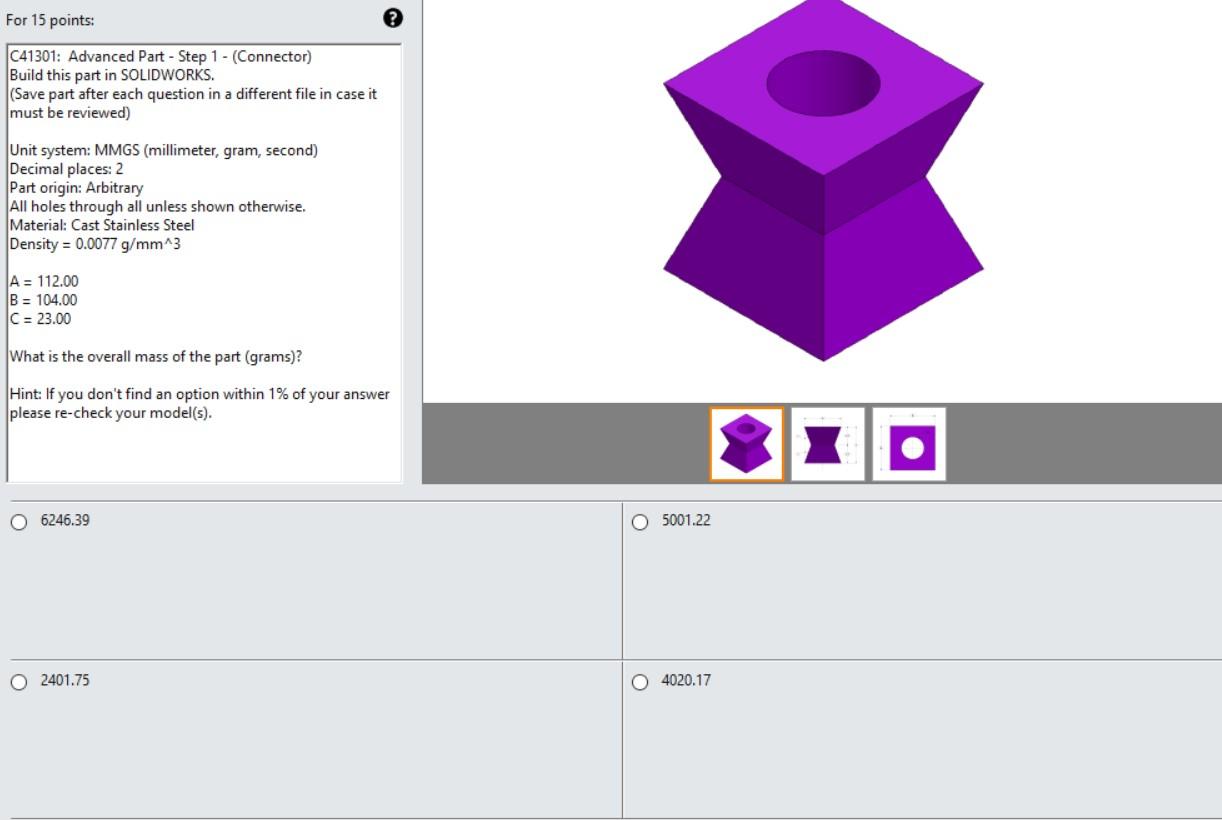Display the circular hole plan view icon
The width and height of the screenshot is (1222, 820).
coord(908,444)
